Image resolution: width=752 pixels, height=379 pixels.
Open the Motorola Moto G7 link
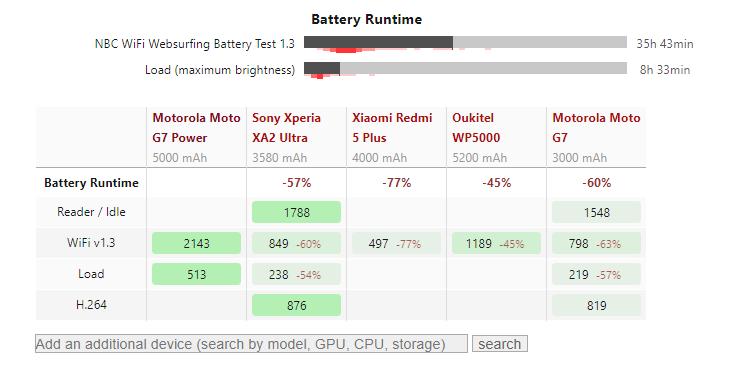[596, 128]
